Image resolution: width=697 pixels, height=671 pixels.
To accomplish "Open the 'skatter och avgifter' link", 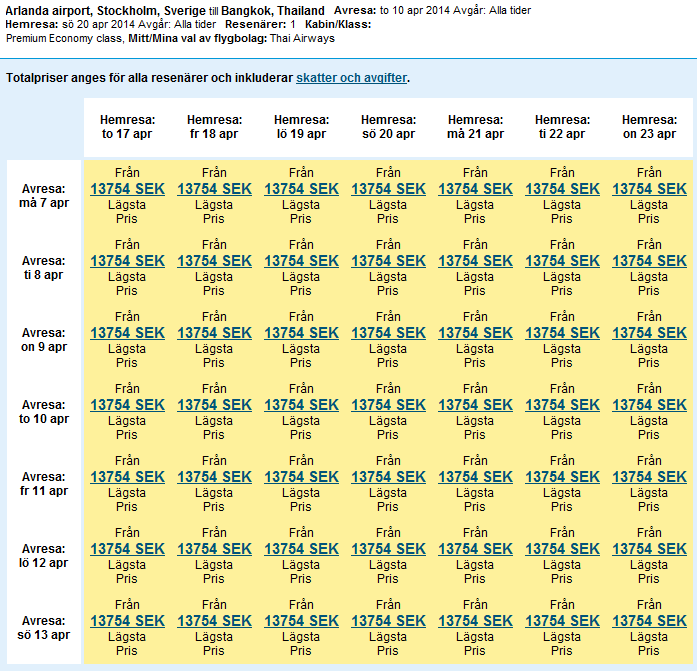I will click(352, 78).
